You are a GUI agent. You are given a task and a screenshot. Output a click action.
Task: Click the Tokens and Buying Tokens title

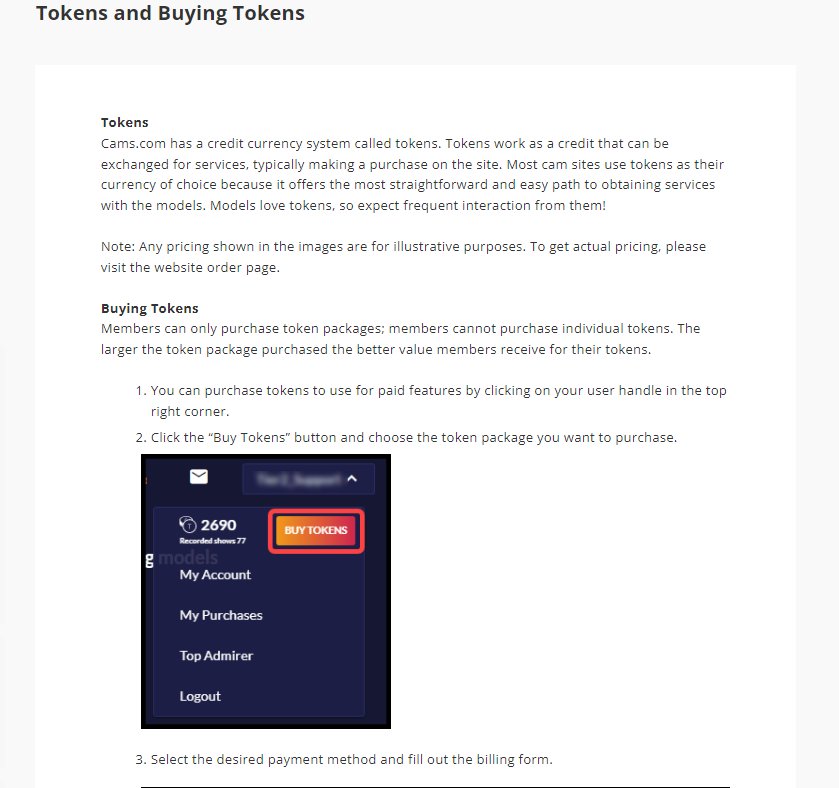pyautogui.click(x=170, y=13)
